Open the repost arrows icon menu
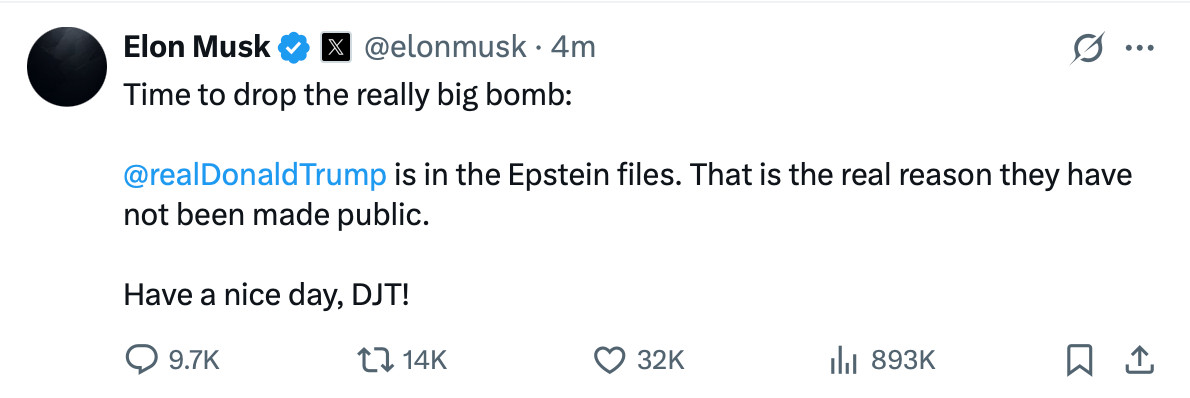The height and width of the screenshot is (398, 1190). click(x=376, y=360)
